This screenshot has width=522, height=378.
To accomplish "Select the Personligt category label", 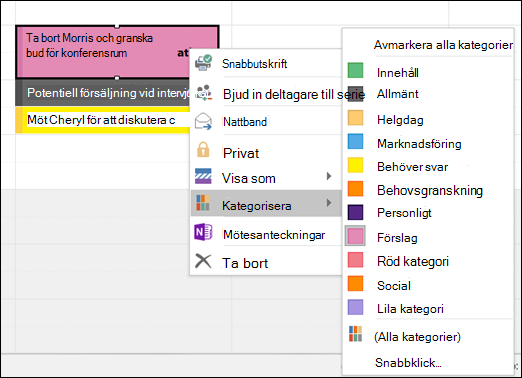I will pos(404,213).
